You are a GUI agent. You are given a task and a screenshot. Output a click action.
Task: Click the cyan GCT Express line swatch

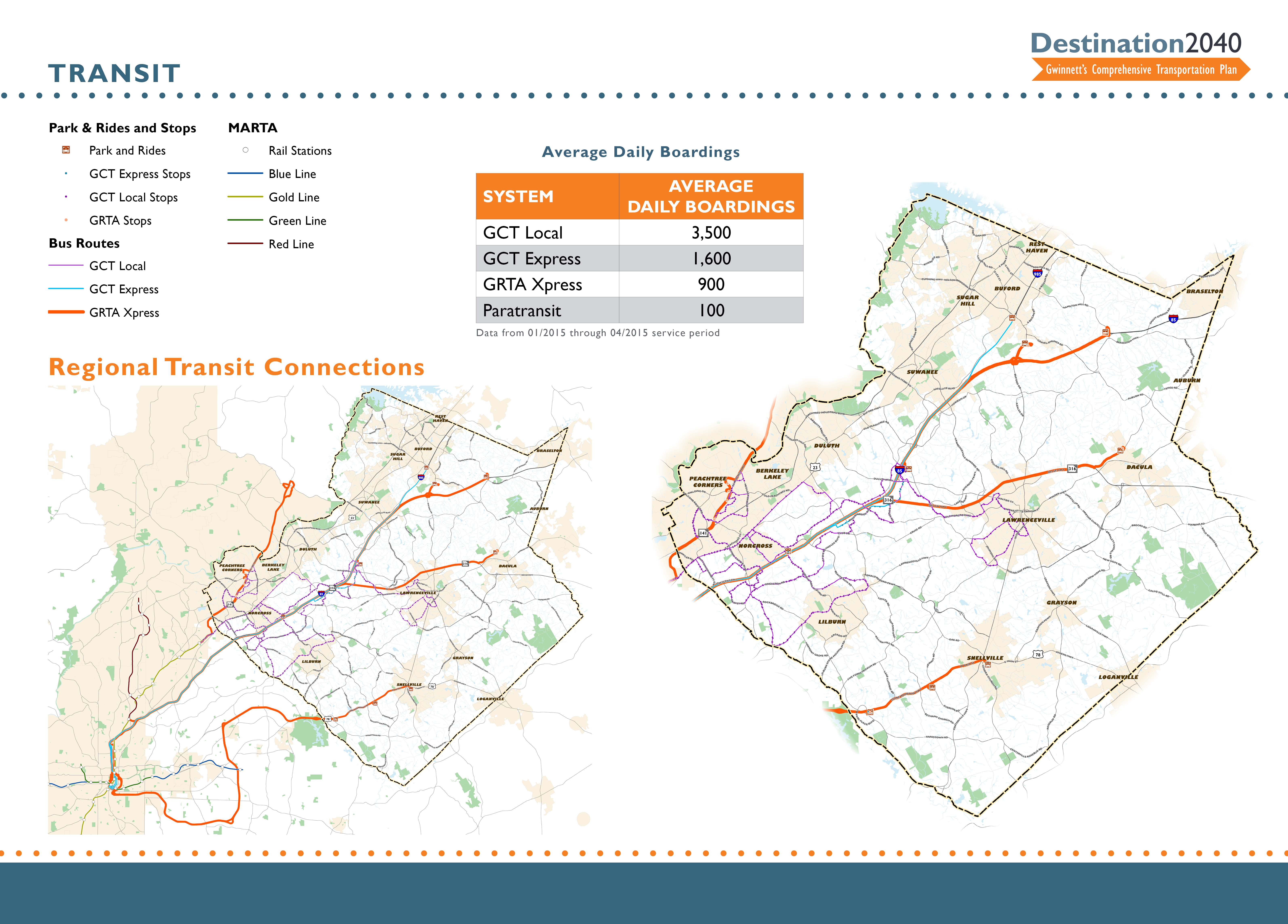pos(66,288)
